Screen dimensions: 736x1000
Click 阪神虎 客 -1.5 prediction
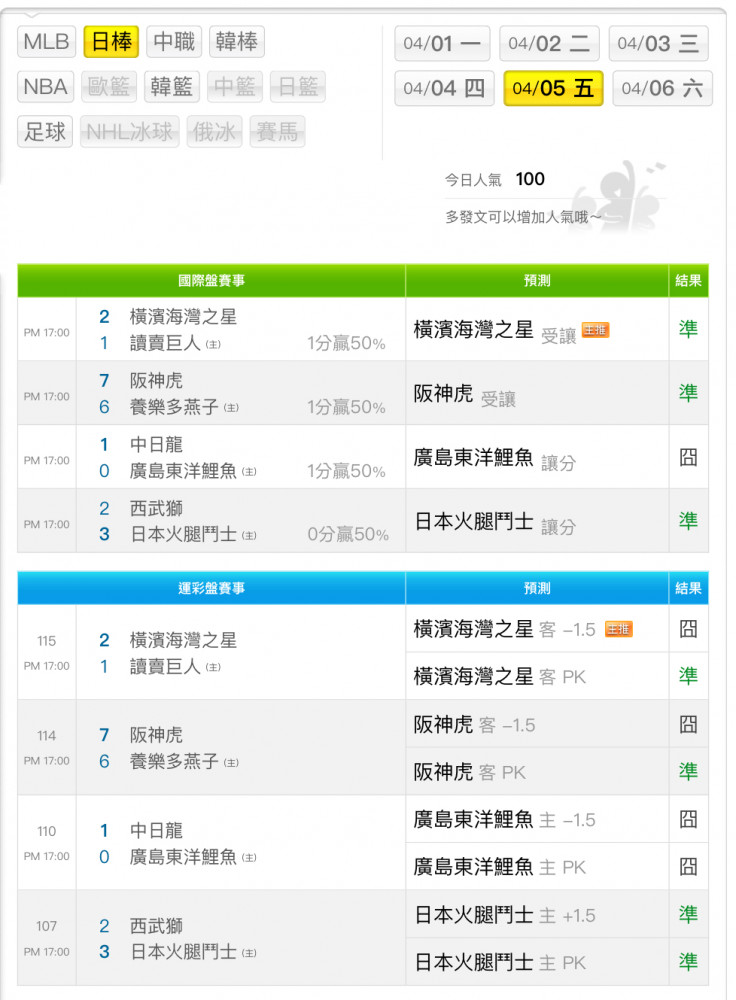coord(474,724)
